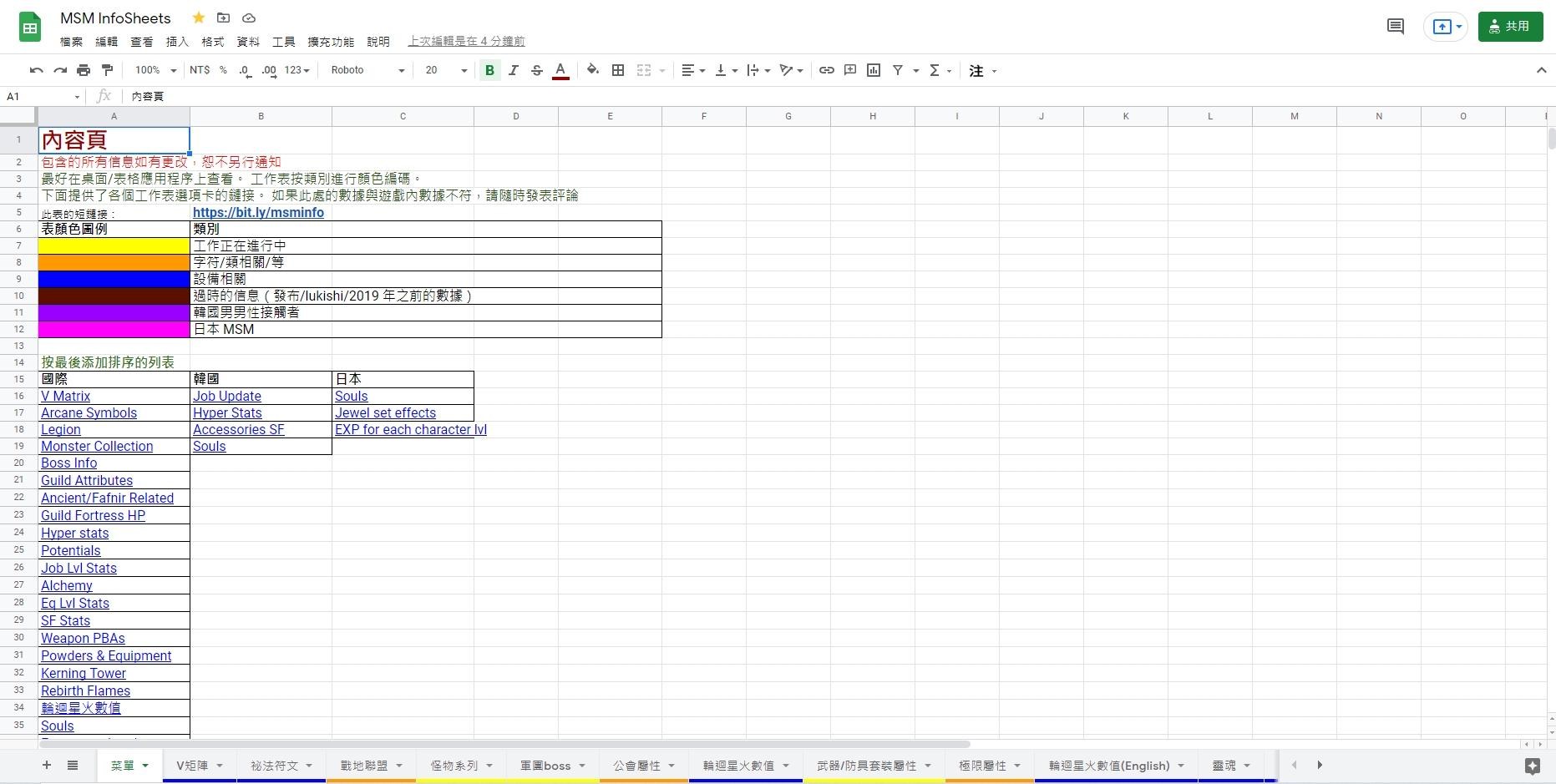Apply strikethrough formatting
This screenshot has height=784, width=1556.
537,70
